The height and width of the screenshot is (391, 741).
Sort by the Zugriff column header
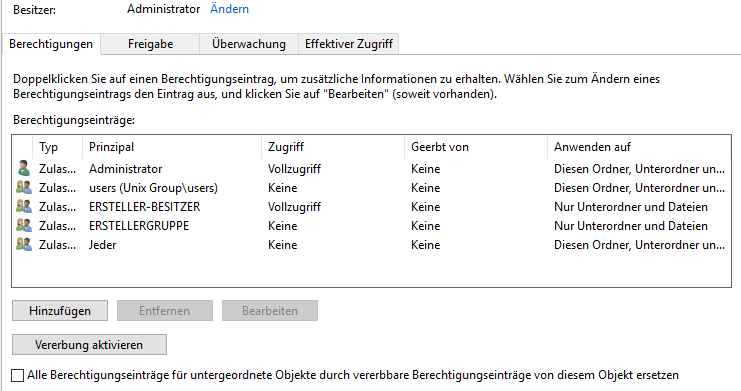(x=333, y=147)
